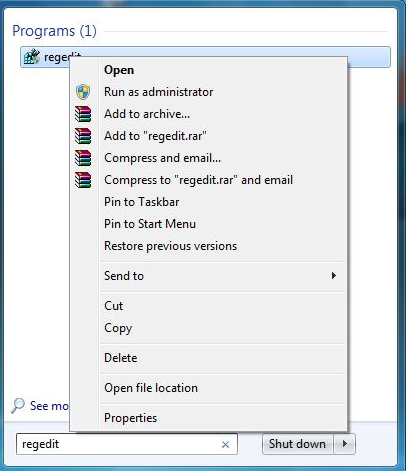
Task: Click the See more results link
Action: [49, 406]
